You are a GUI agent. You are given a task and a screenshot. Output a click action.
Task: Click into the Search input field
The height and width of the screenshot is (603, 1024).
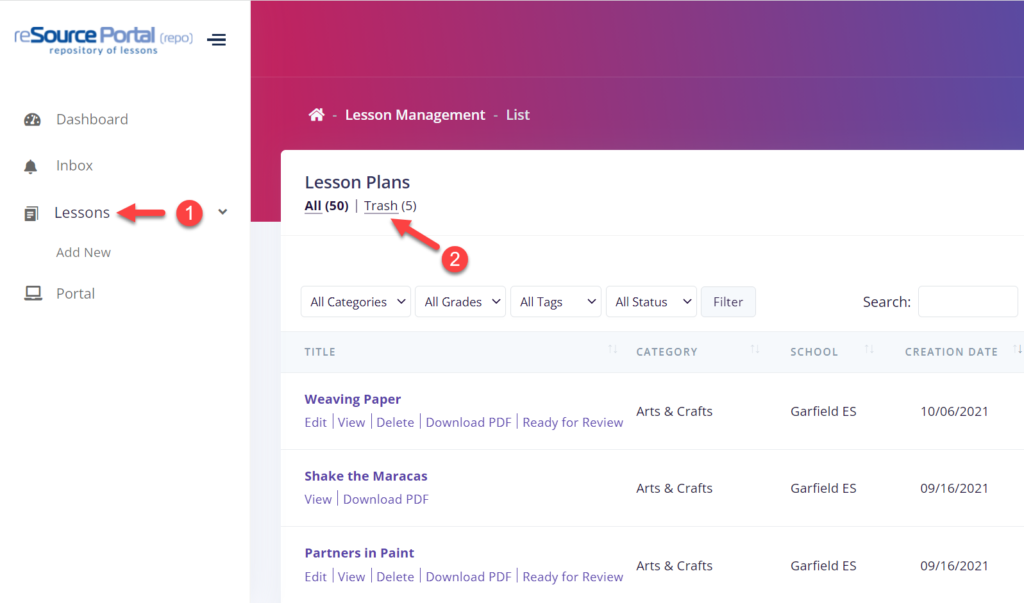click(967, 301)
